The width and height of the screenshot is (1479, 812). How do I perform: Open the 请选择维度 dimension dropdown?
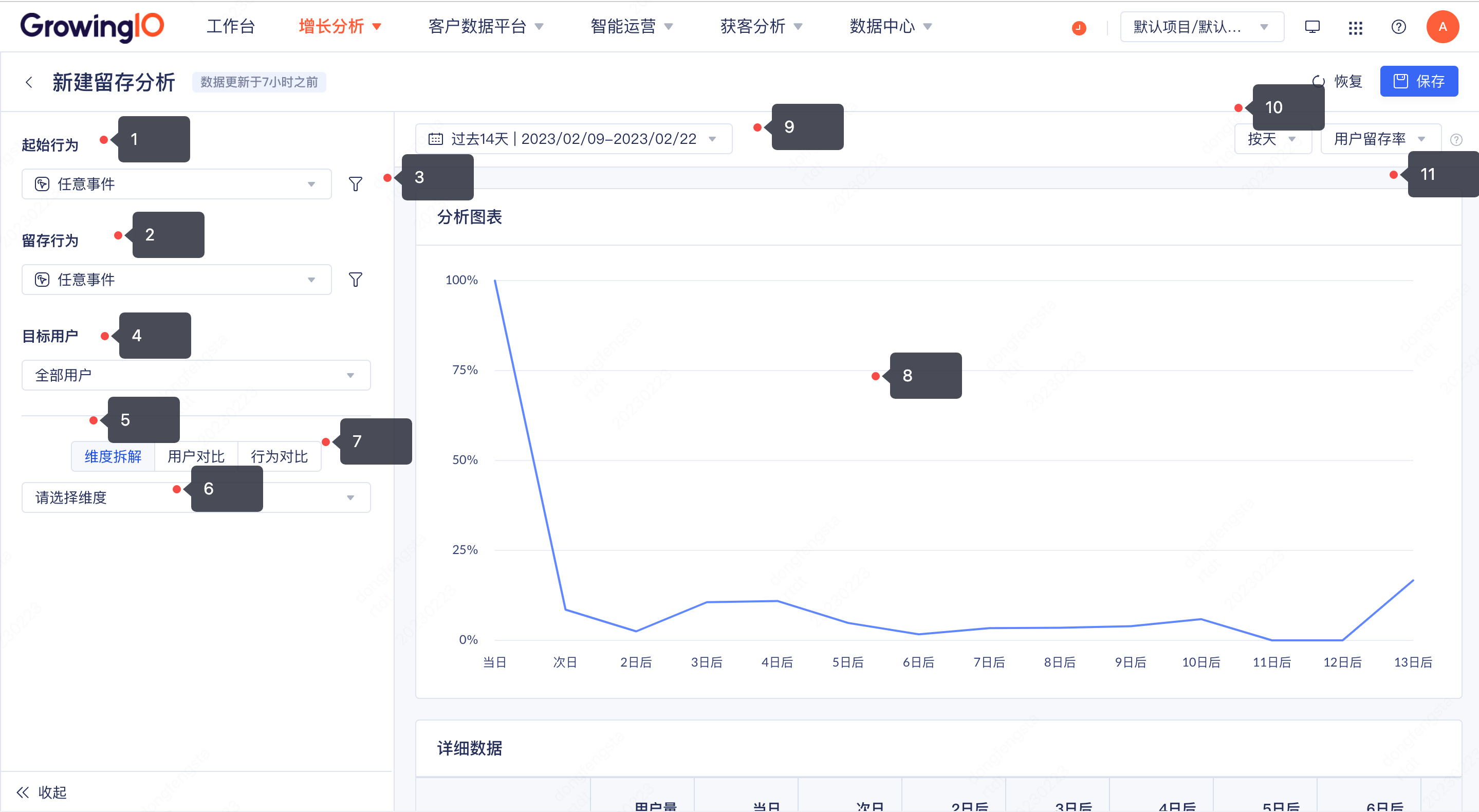point(196,497)
